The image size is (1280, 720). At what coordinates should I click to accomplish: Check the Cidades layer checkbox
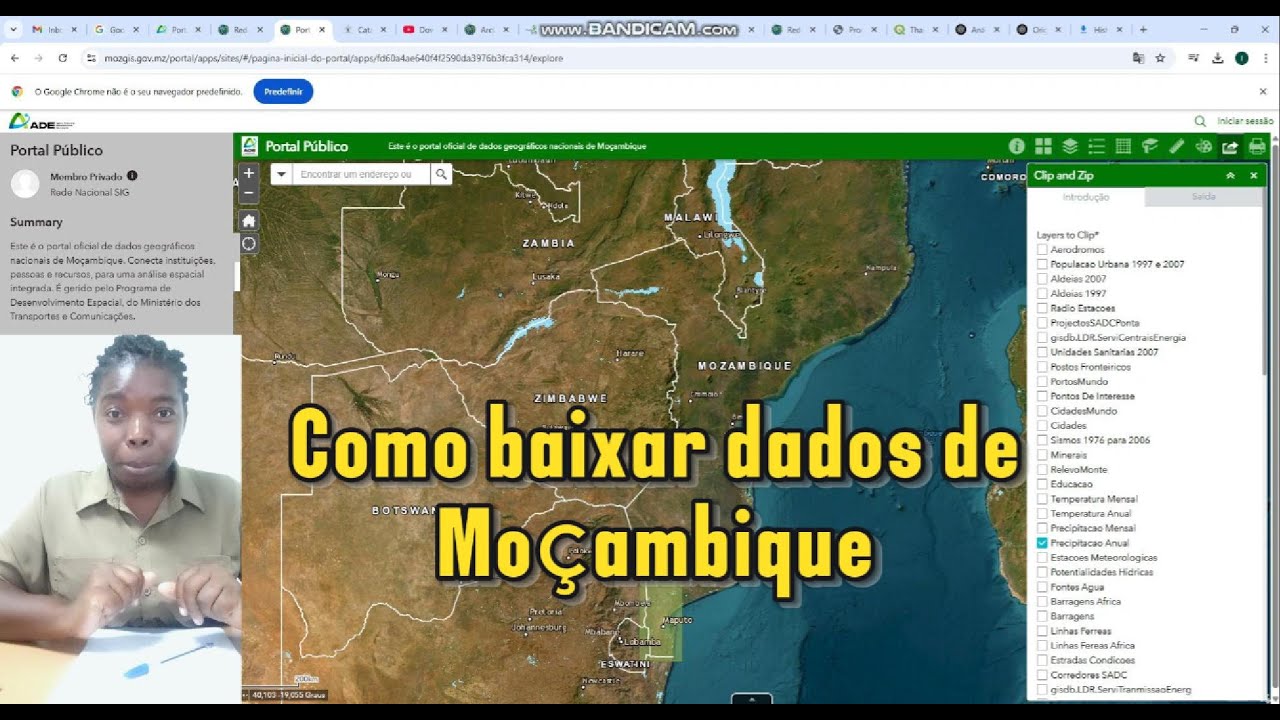[x=1043, y=425]
